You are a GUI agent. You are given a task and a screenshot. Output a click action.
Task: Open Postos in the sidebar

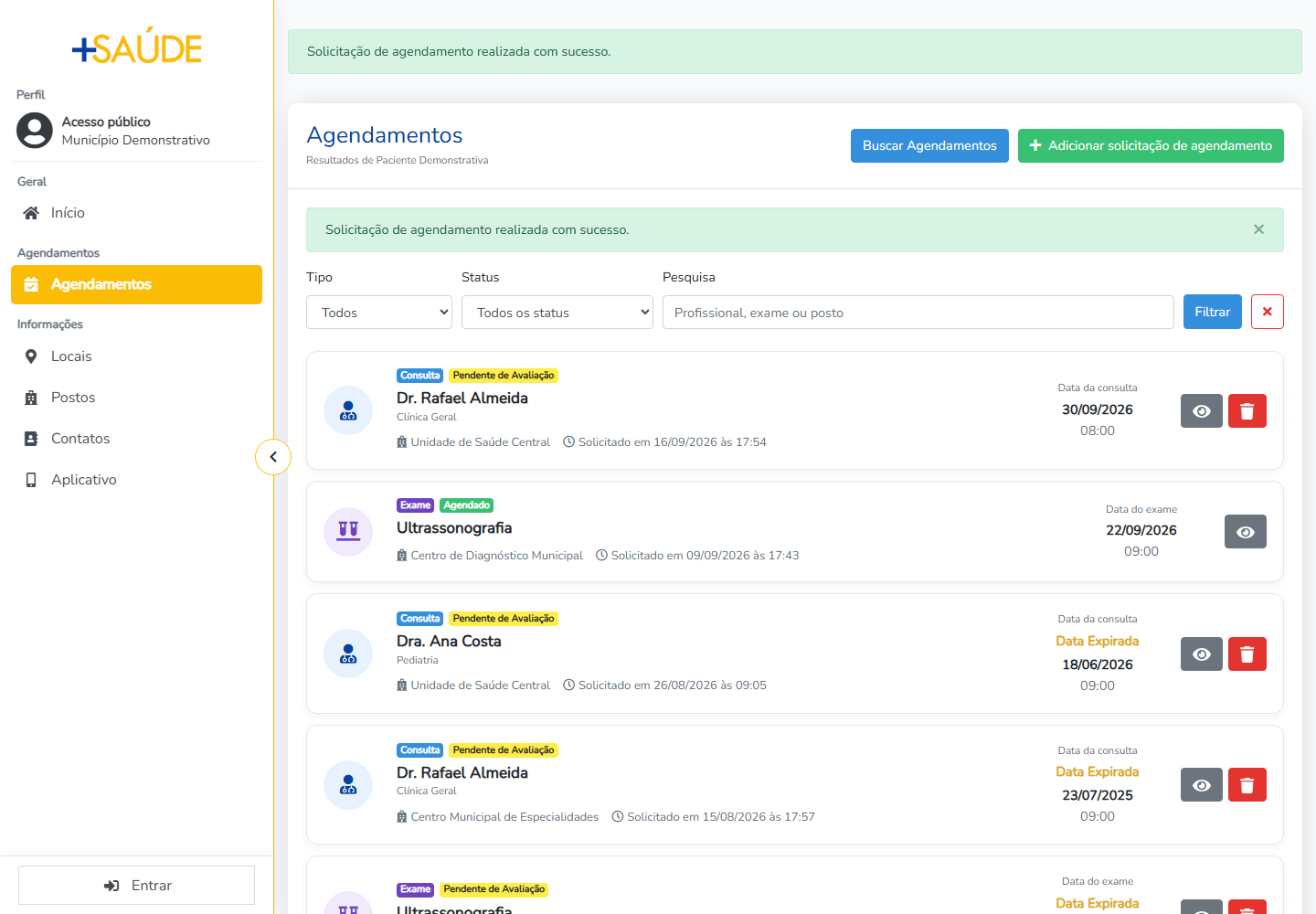pos(136,398)
